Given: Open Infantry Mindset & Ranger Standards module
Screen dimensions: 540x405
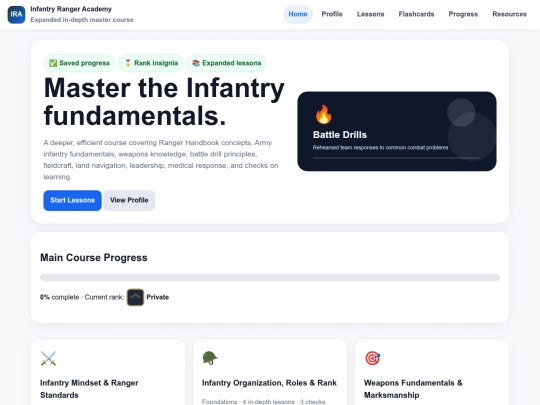Looking at the screenshot, I should click(x=108, y=372).
